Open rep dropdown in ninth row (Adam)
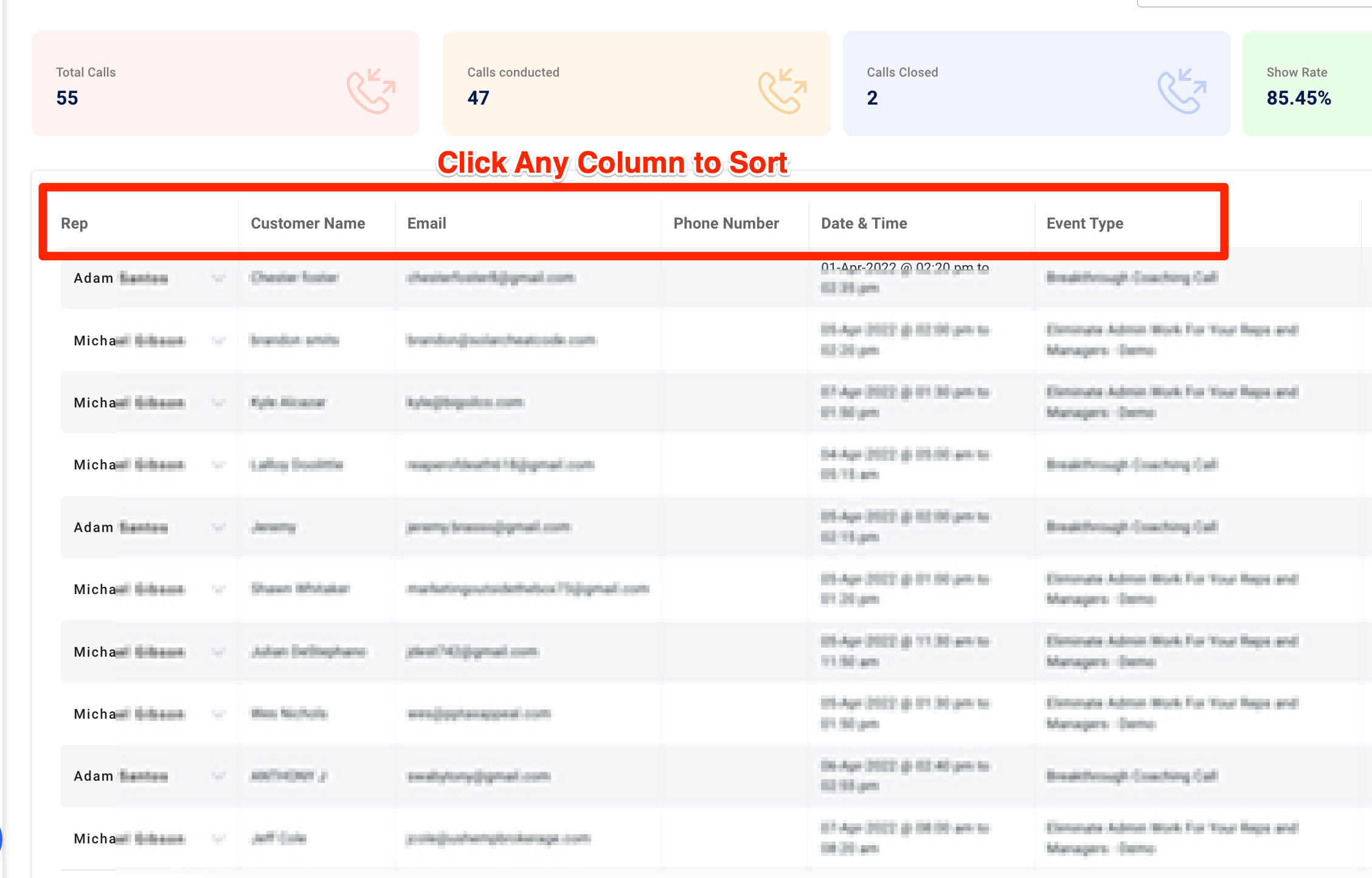Screen dimensions: 1372x878 coord(218,776)
